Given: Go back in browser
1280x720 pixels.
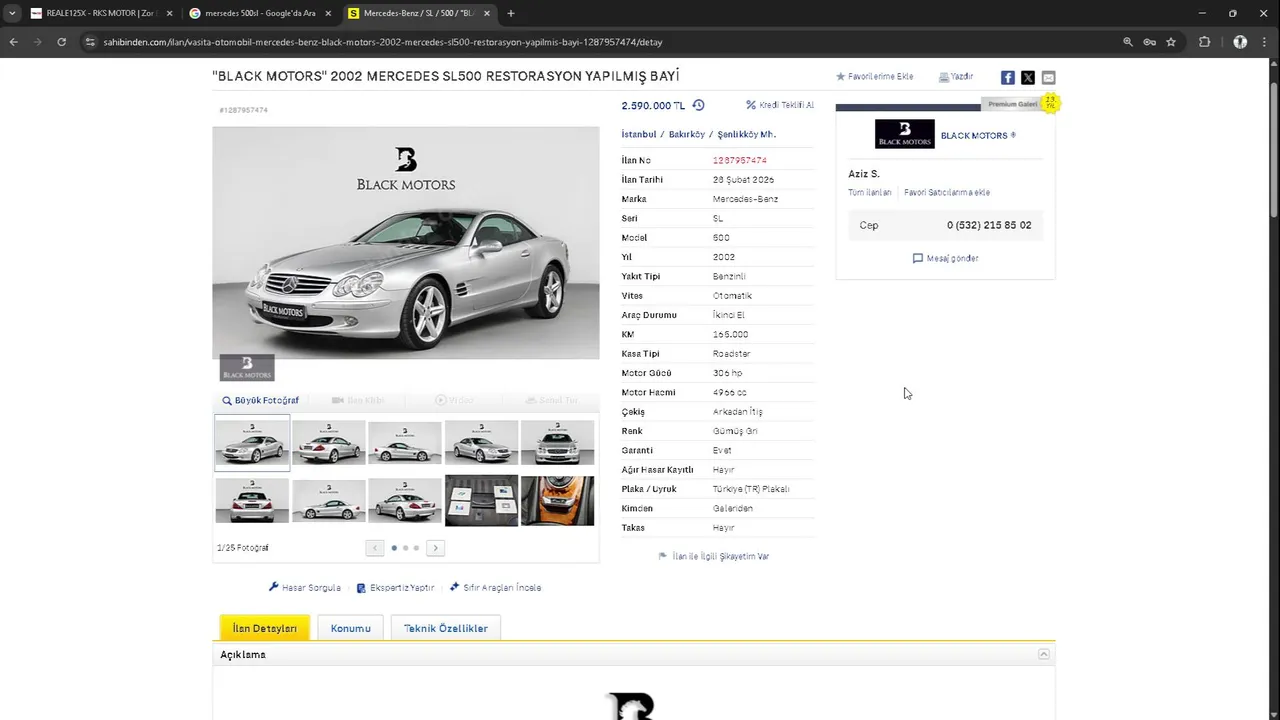Looking at the screenshot, I should (14, 42).
